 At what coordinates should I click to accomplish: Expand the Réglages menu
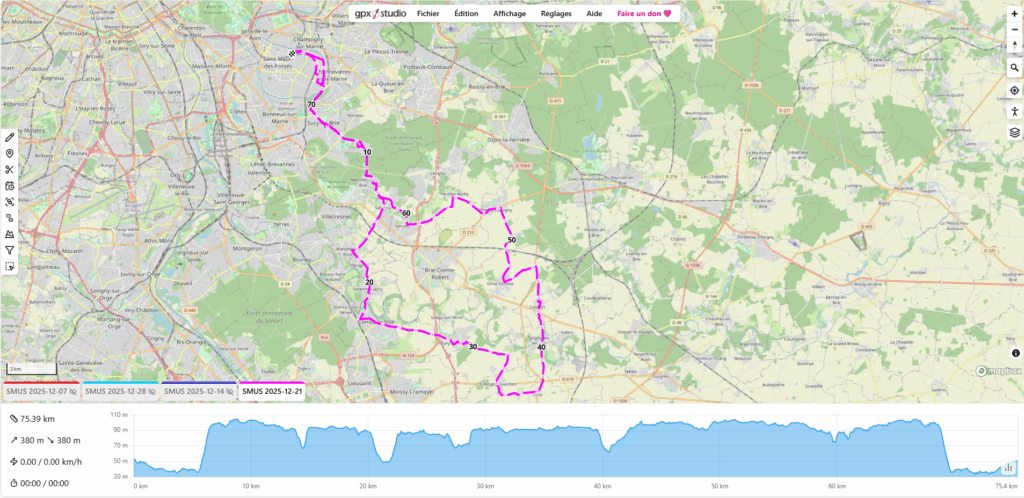pos(555,14)
